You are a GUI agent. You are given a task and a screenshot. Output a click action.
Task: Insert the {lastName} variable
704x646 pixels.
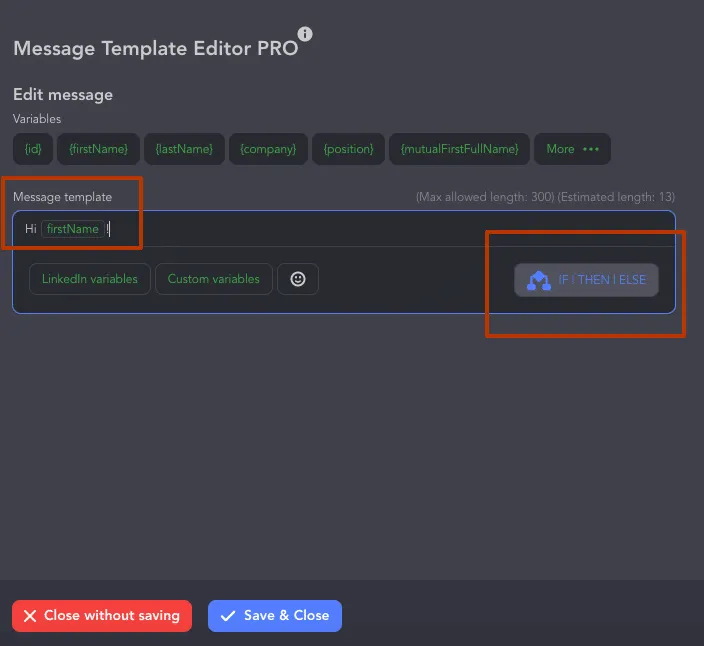[184, 149]
